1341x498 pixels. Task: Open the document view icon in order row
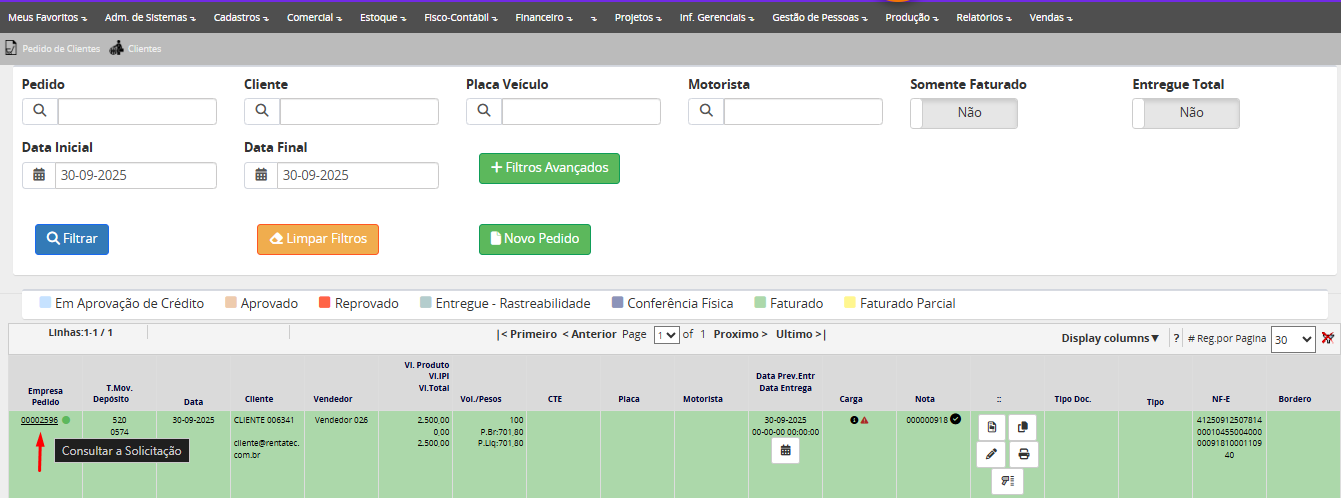pyautogui.click(x=991, y=427)
